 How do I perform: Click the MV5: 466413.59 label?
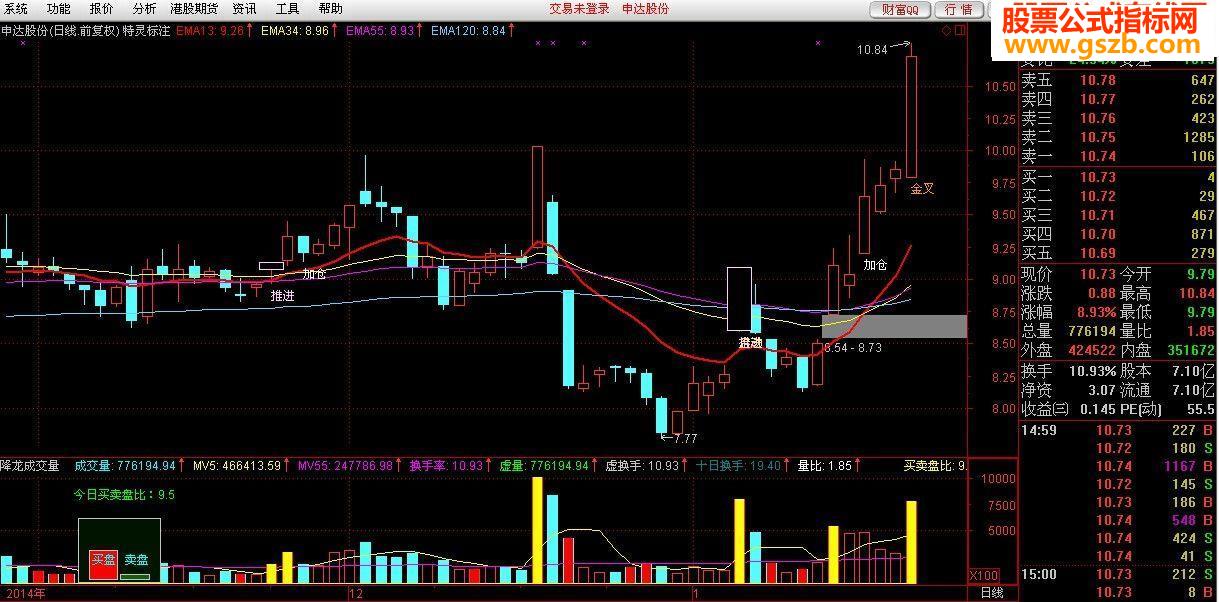[237, 465]
